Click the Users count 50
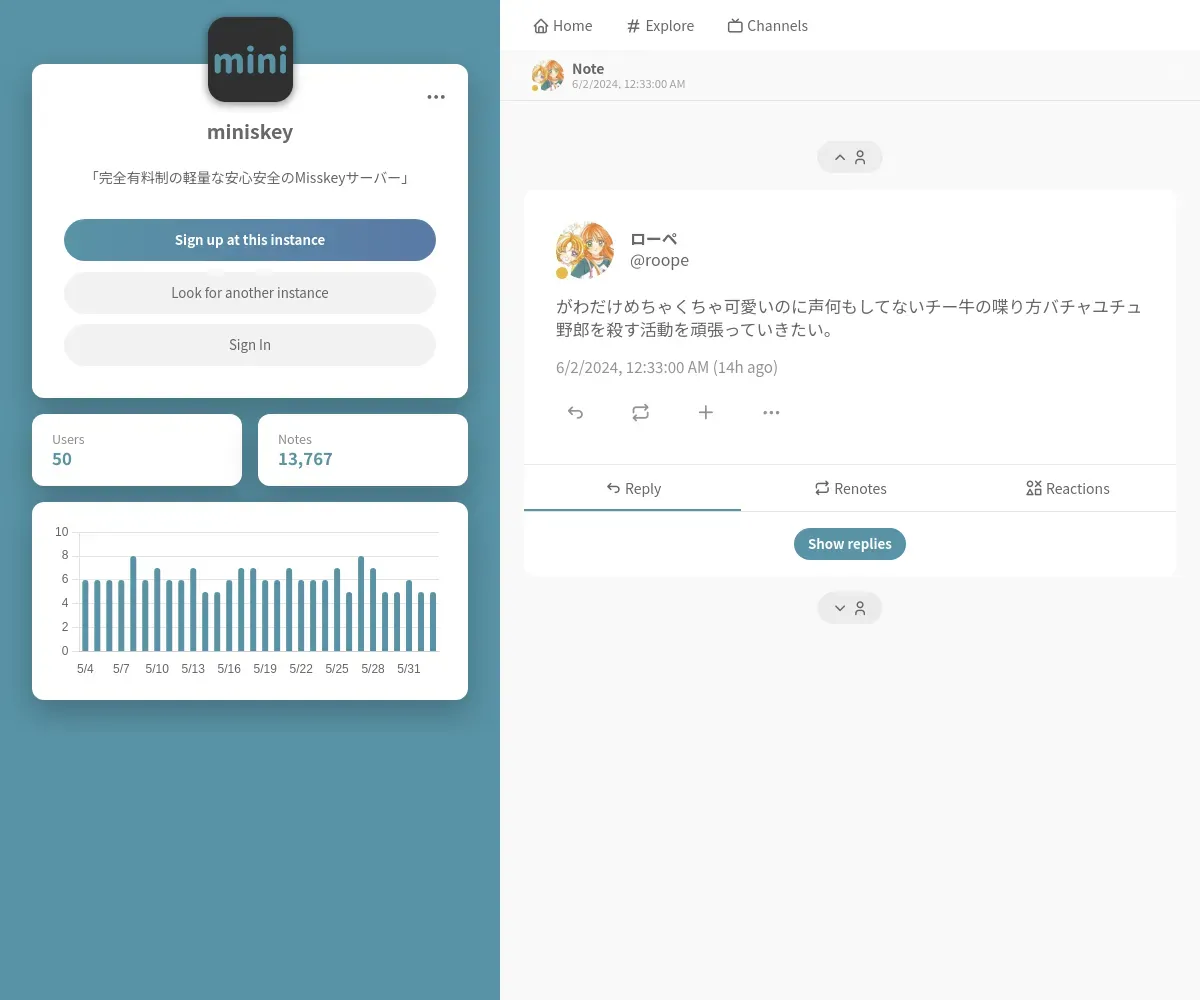The image size is (1200, 1000). coord(62,459)
